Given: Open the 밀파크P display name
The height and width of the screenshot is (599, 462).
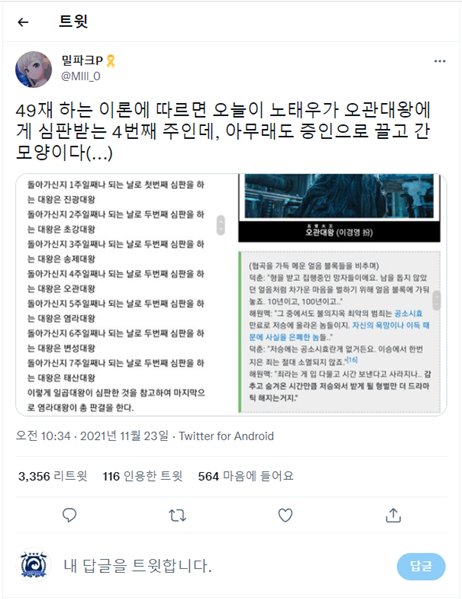Looking at the screenshot, I should (x=82, y=60).
